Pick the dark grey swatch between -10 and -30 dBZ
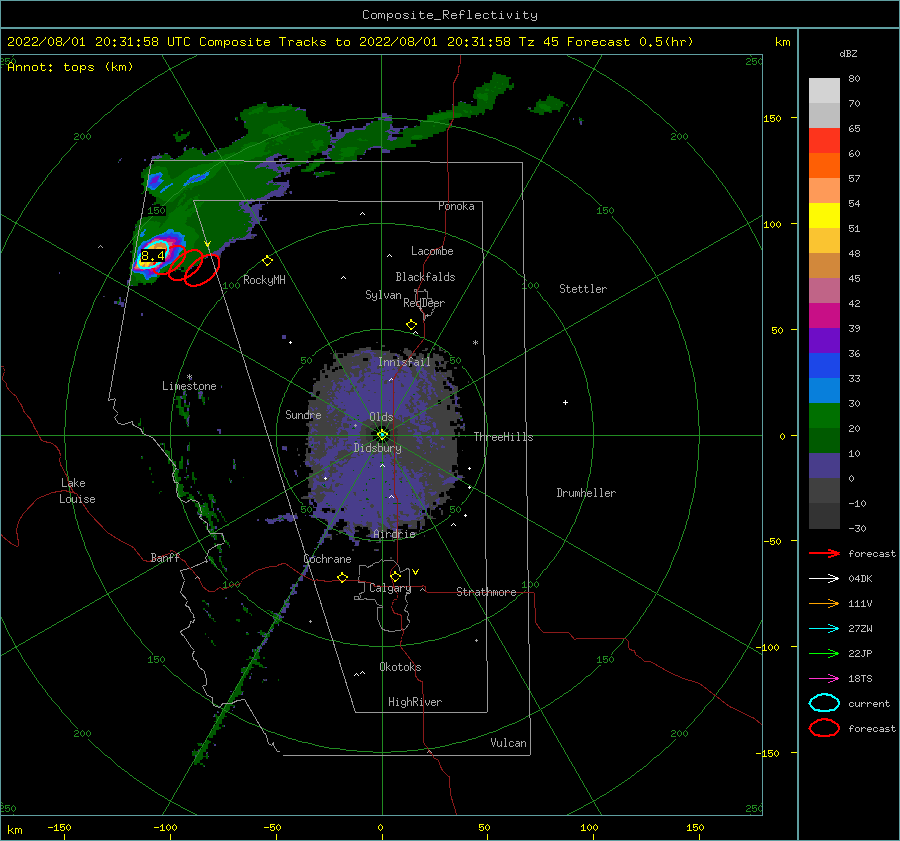 tap(824, 515)
